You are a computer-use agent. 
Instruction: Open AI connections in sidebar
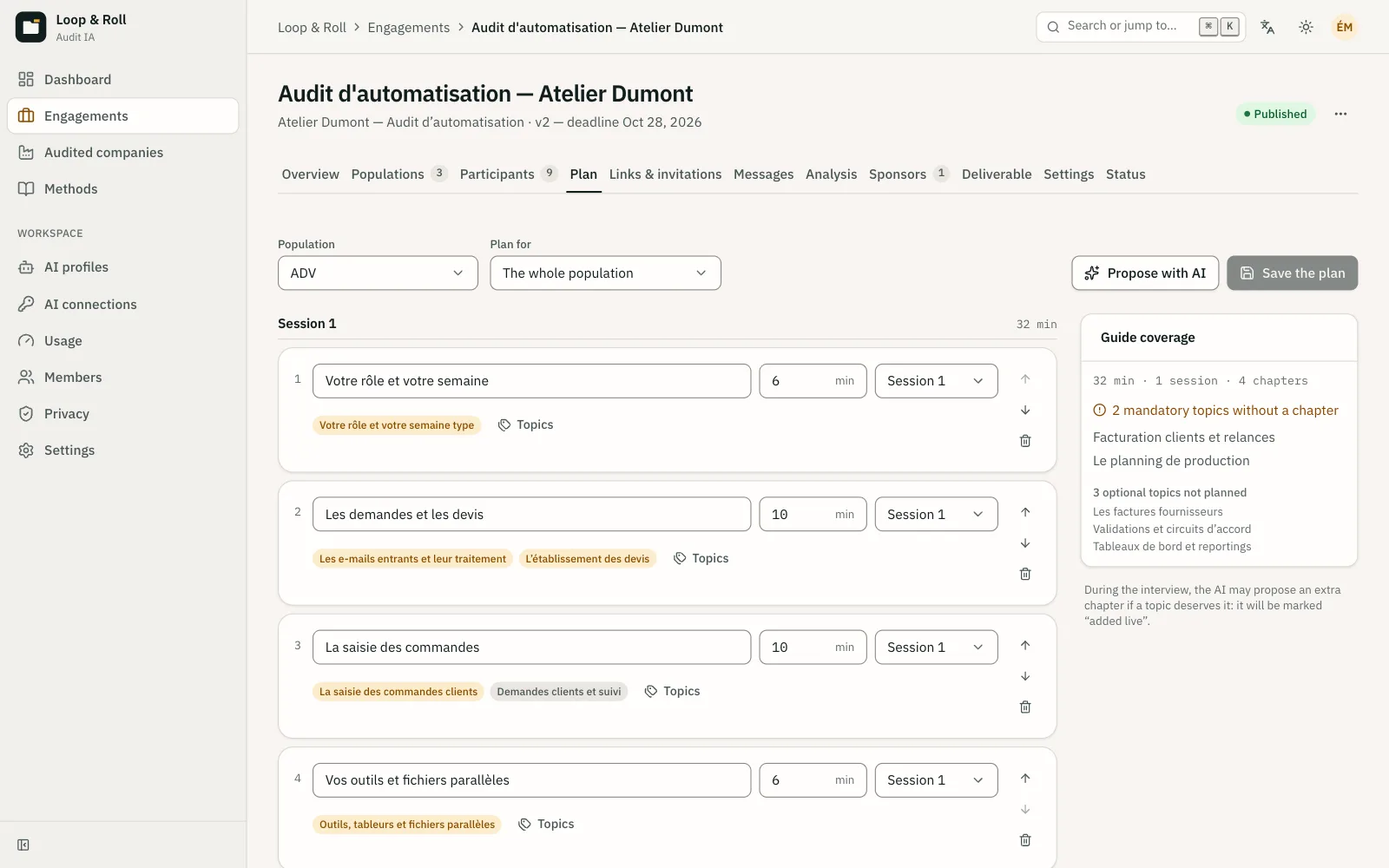tap(122, 305)
